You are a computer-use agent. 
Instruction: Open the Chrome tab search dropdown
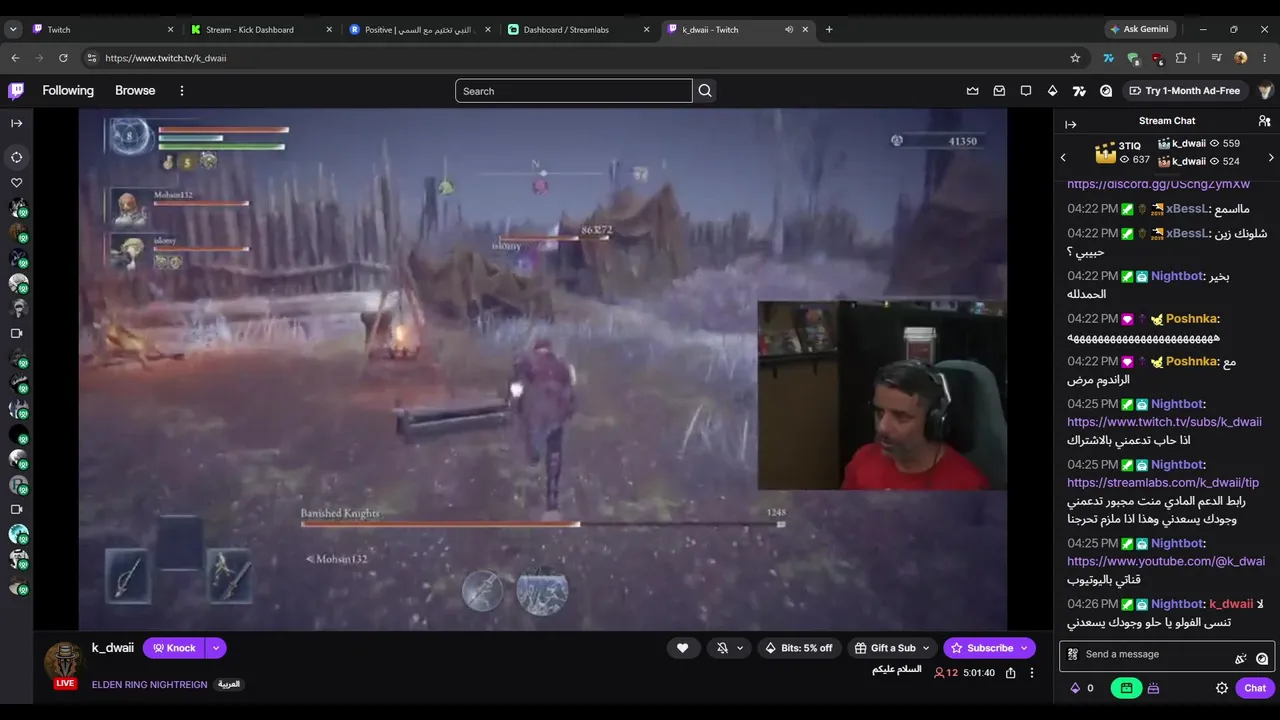click(13, 29)
